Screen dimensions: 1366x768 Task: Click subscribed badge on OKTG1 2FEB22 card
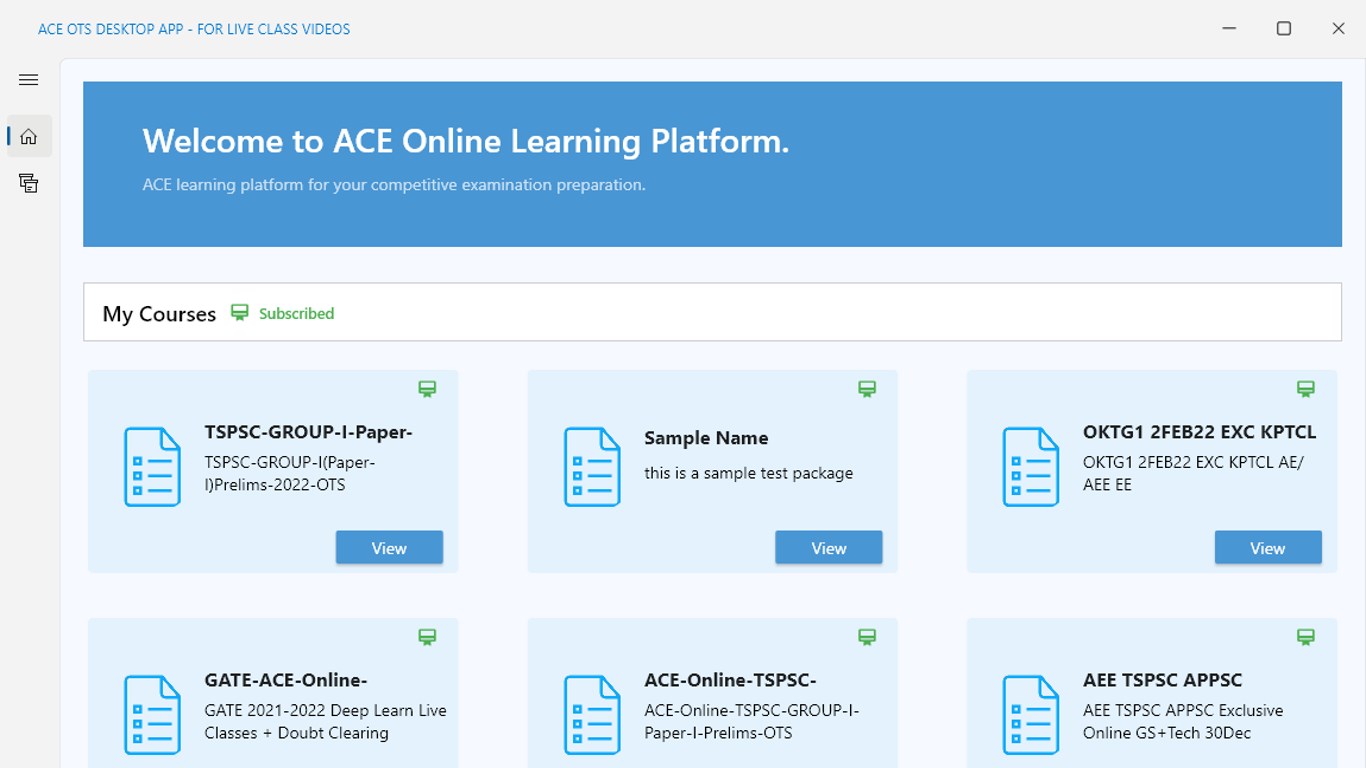[1306, 389]
